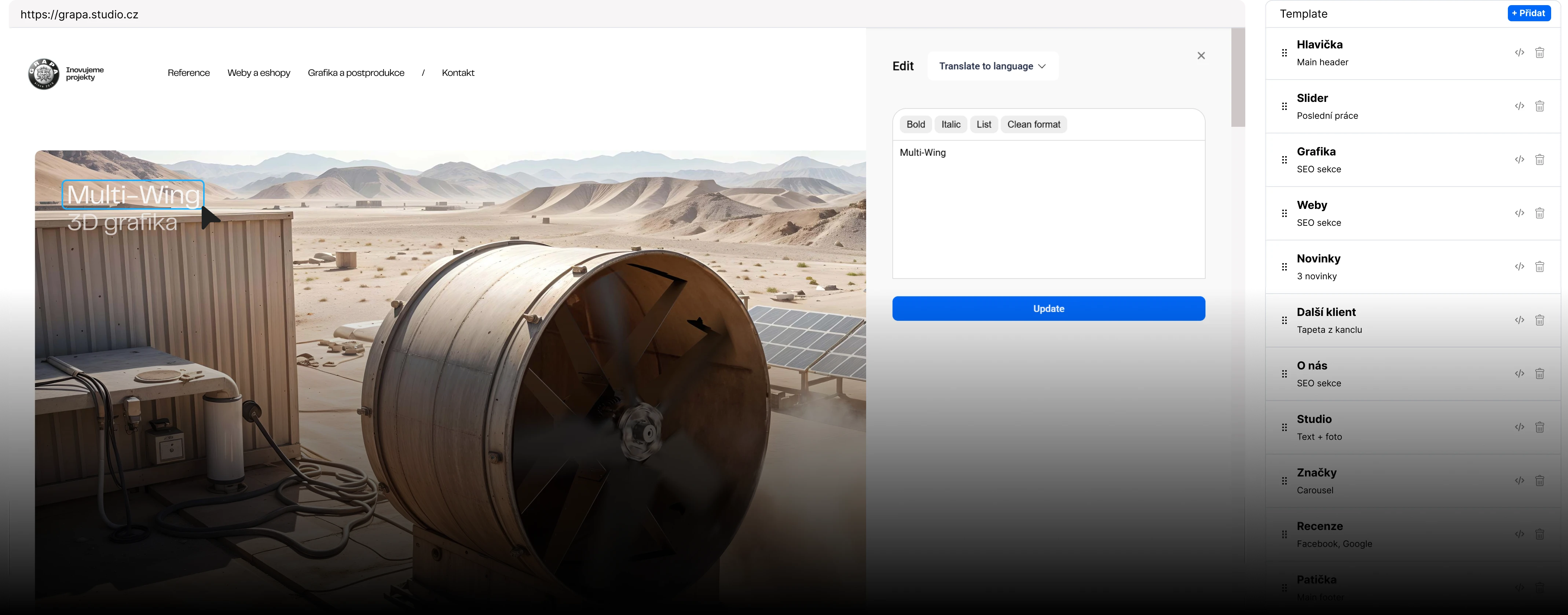Open Grafika a postprodukce menu item
Image resolution: width=1568 pixels, height=615 pixels.
tap(356, 73)
